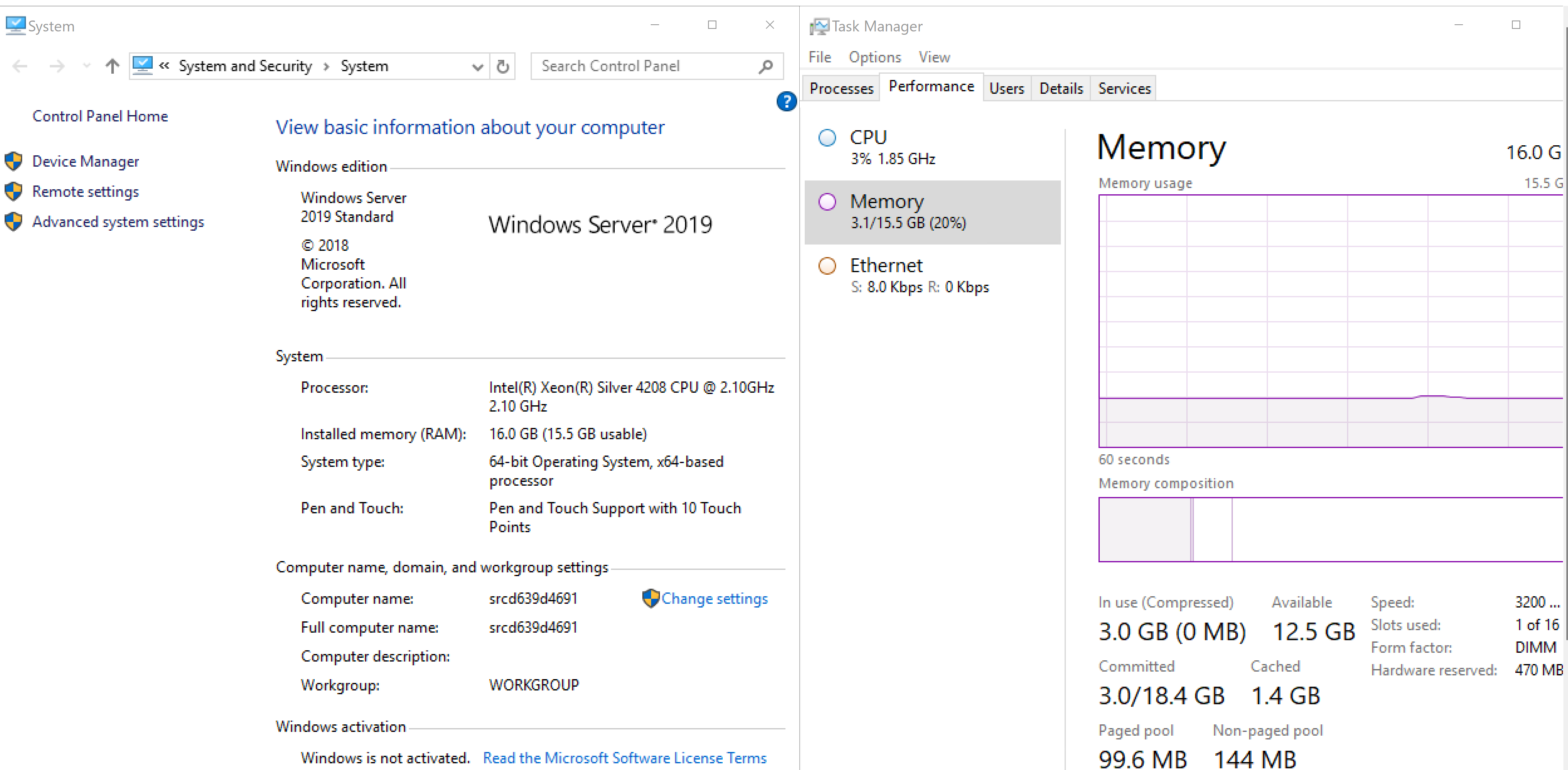The height and width of the screenshot is (770, 1568).
Task: Minimize the Task Manager window
Action: click(1458, 25)
